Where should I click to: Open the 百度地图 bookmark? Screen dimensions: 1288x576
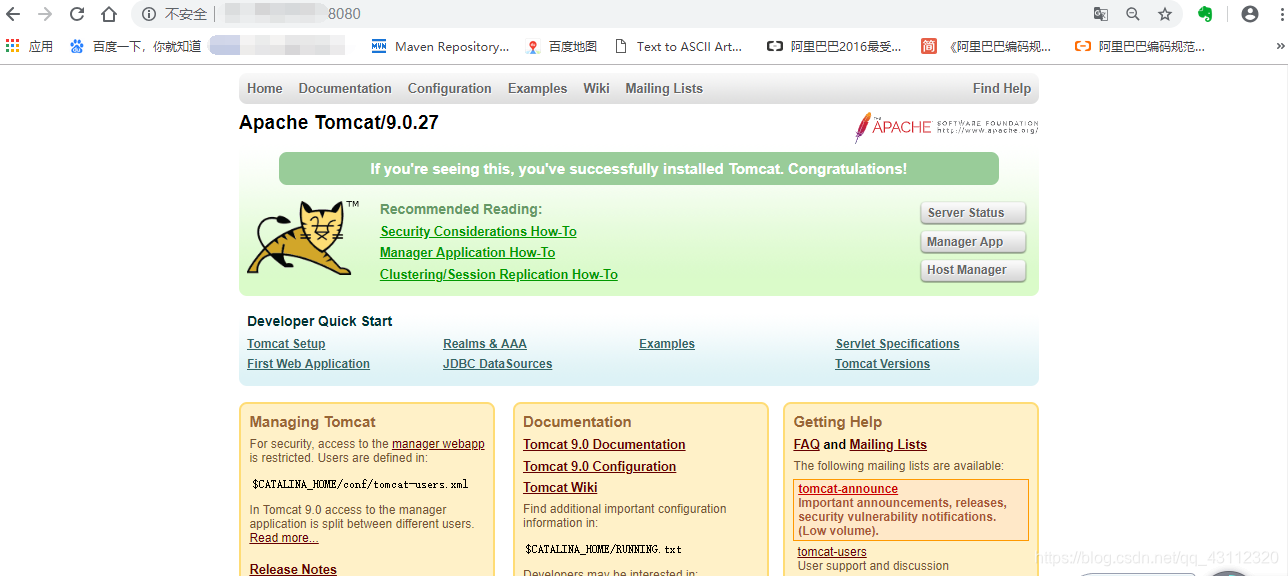pyautogui.click(x=561, y=46)
